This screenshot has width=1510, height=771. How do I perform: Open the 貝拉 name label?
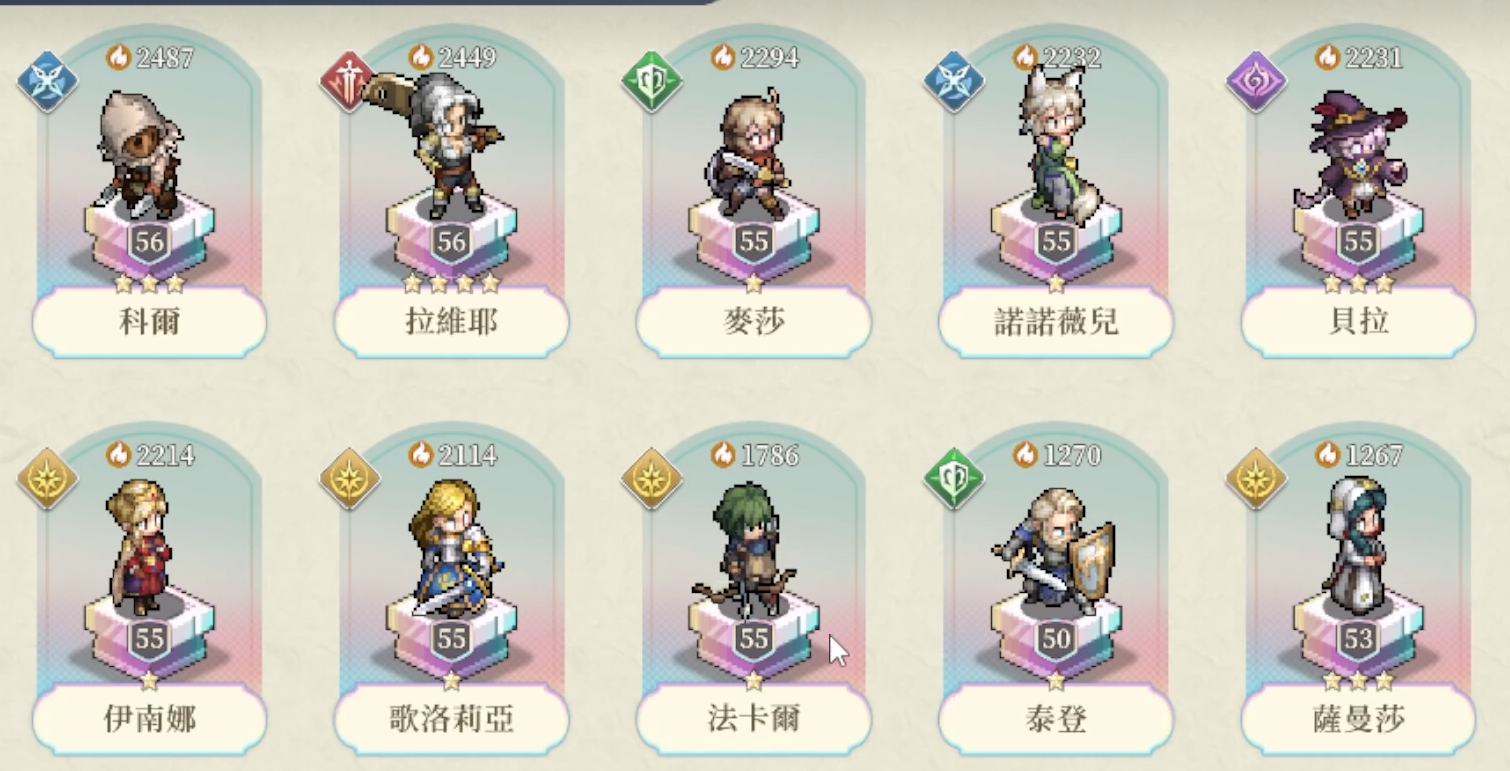[x=1357, y=323]
